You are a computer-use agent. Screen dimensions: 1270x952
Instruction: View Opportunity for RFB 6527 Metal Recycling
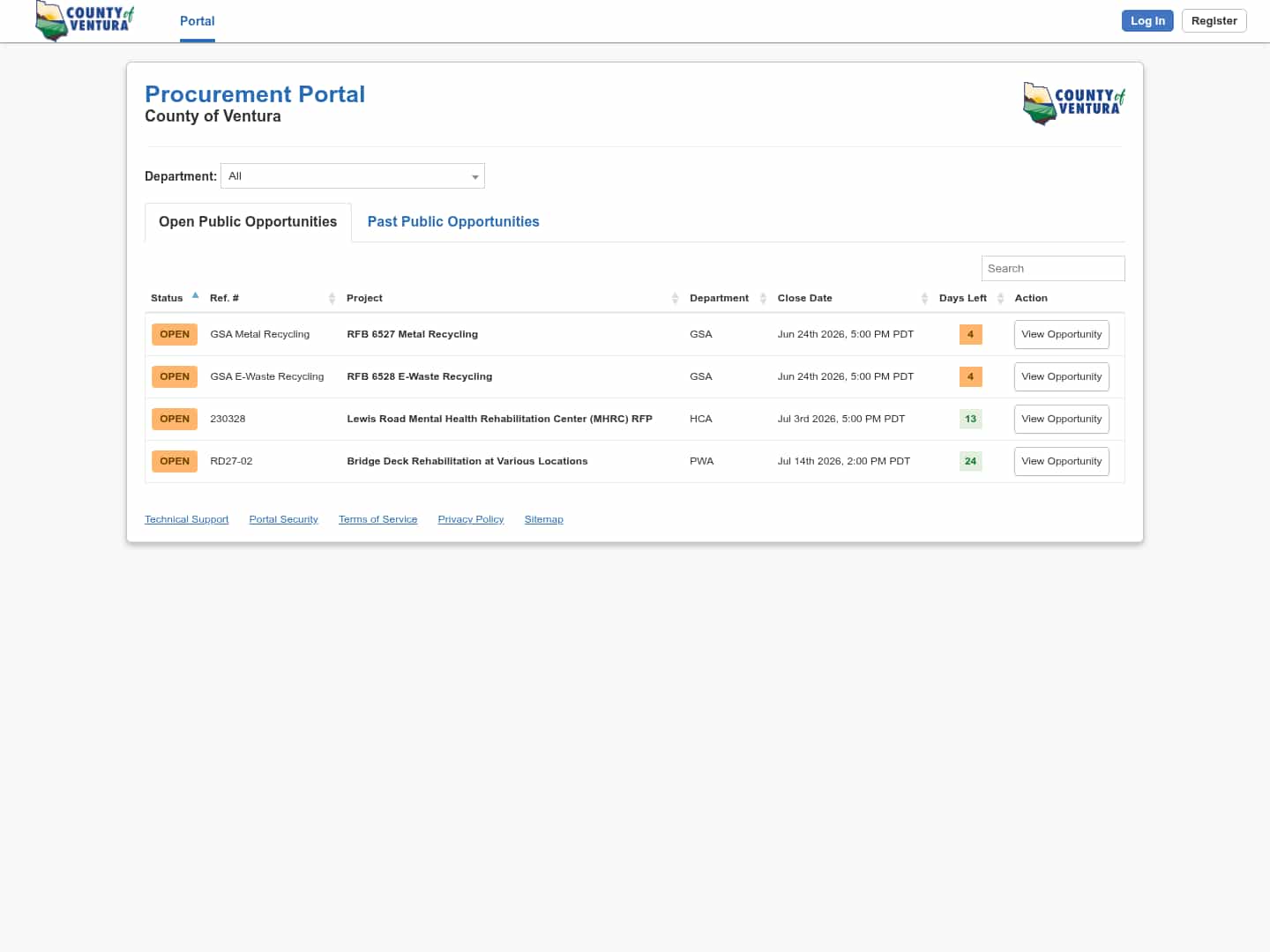click(1061, 335)
